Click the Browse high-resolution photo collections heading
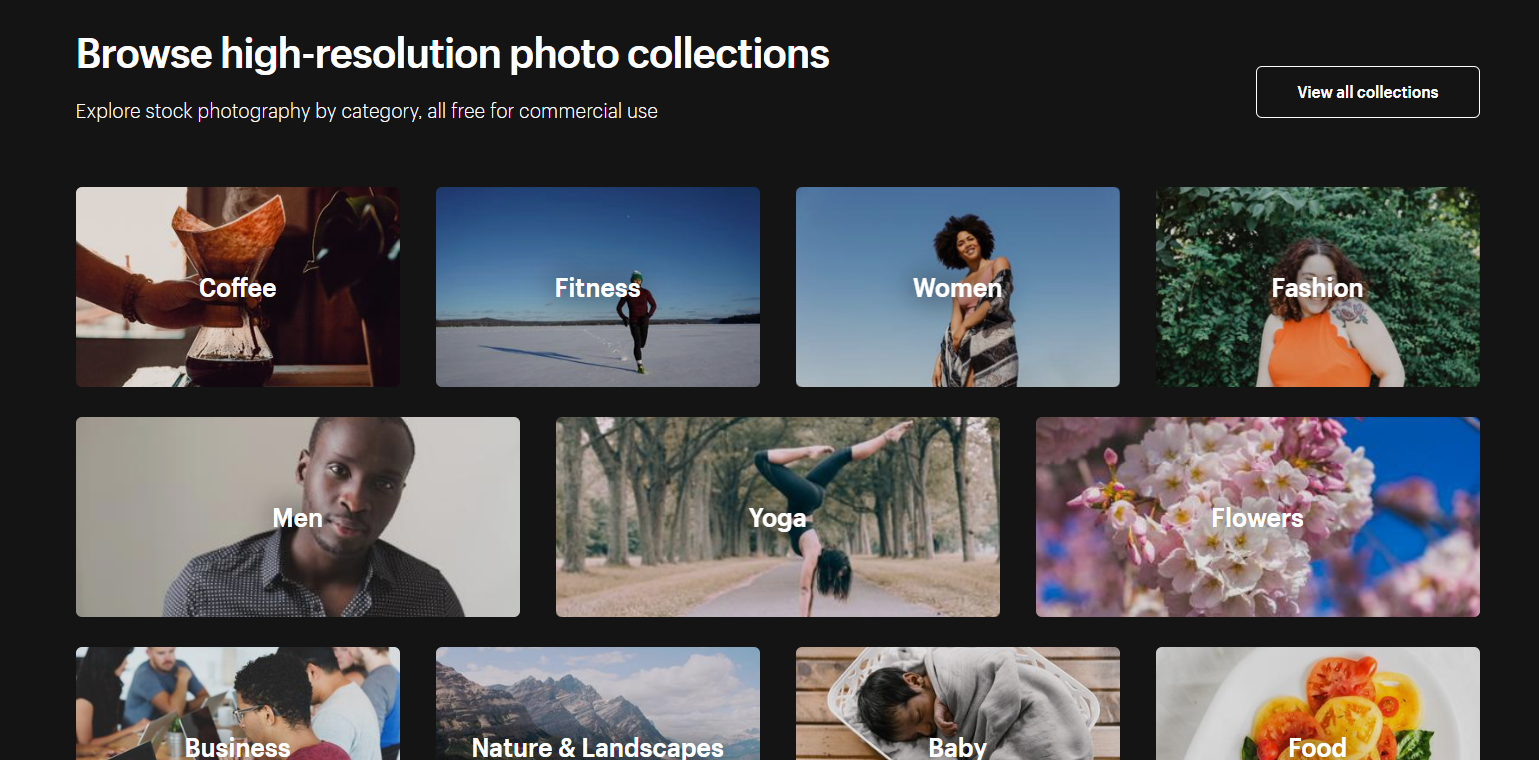This screenshot has height=760, width=1539. coord(453,54)
